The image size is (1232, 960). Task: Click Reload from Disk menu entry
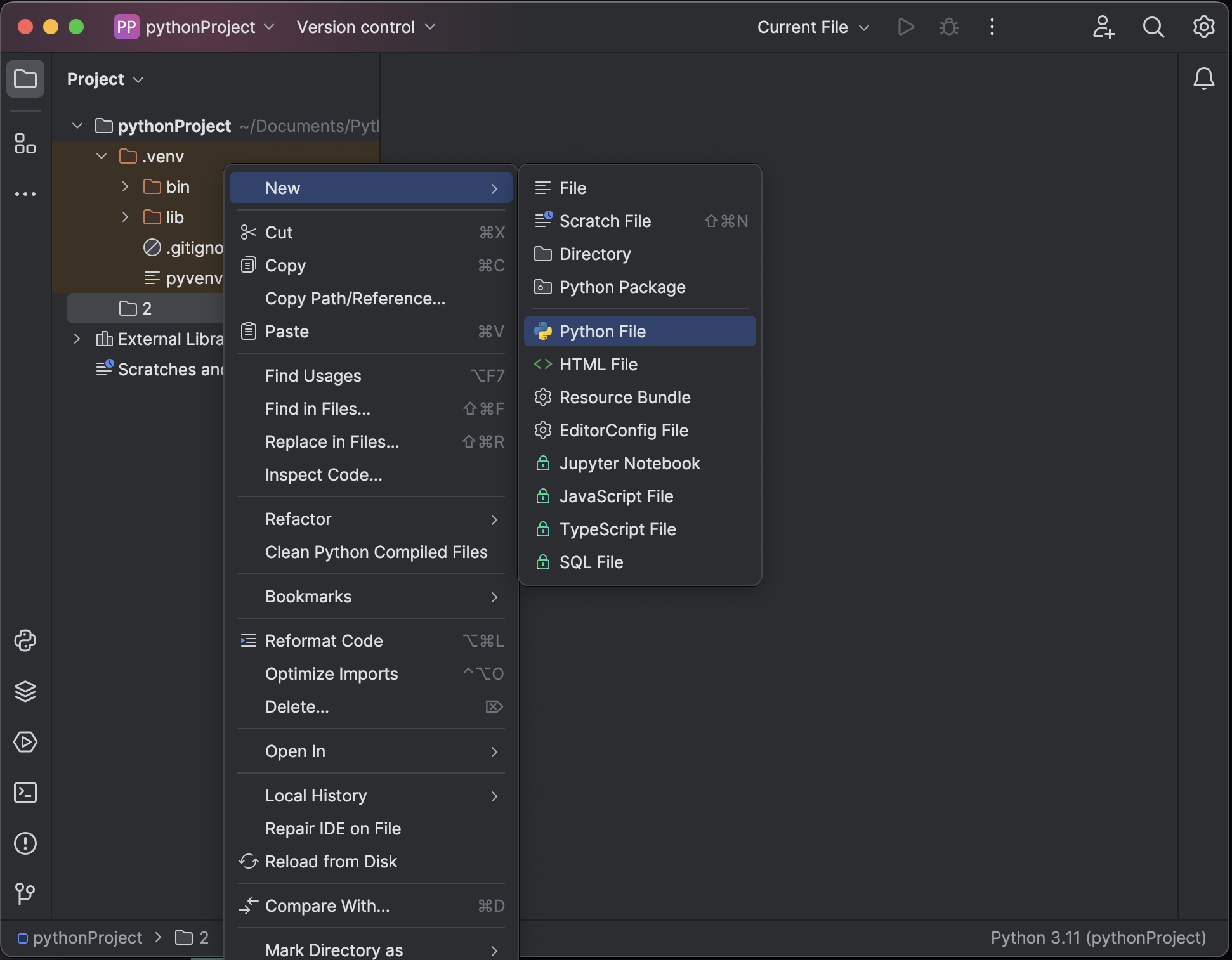click(331, 861)
